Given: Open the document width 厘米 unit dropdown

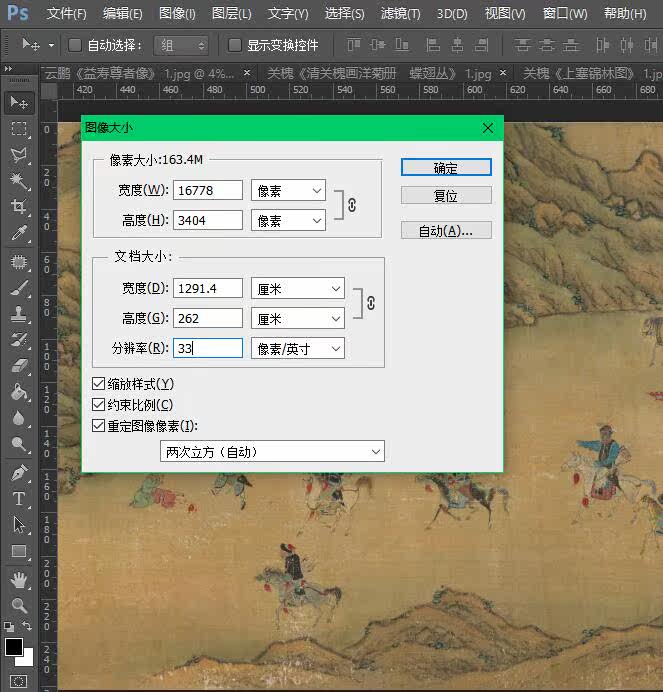Looking at the screenshot, I should click(298, 289).
